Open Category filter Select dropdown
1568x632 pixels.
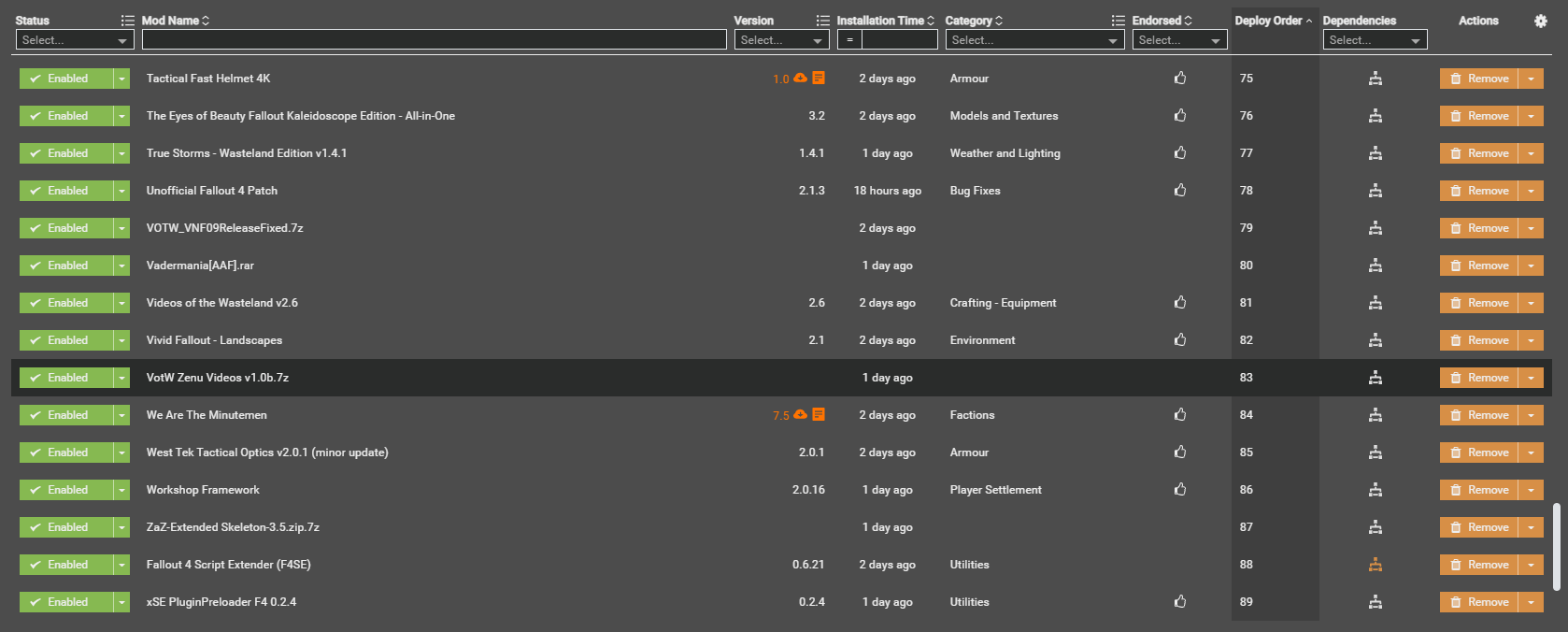click(x=1035, y=40)
